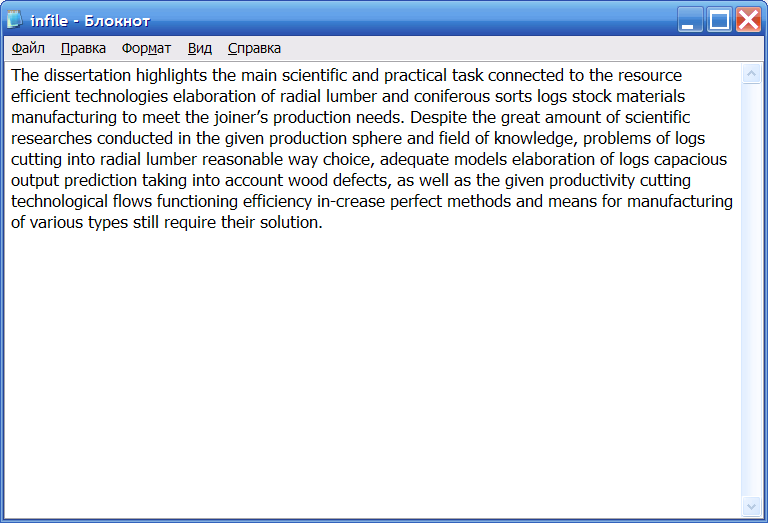Click the window title 'infile - Блокнот'
This screenshot has width=768, height=523.
pyautogui.click(x=90, y=21)
